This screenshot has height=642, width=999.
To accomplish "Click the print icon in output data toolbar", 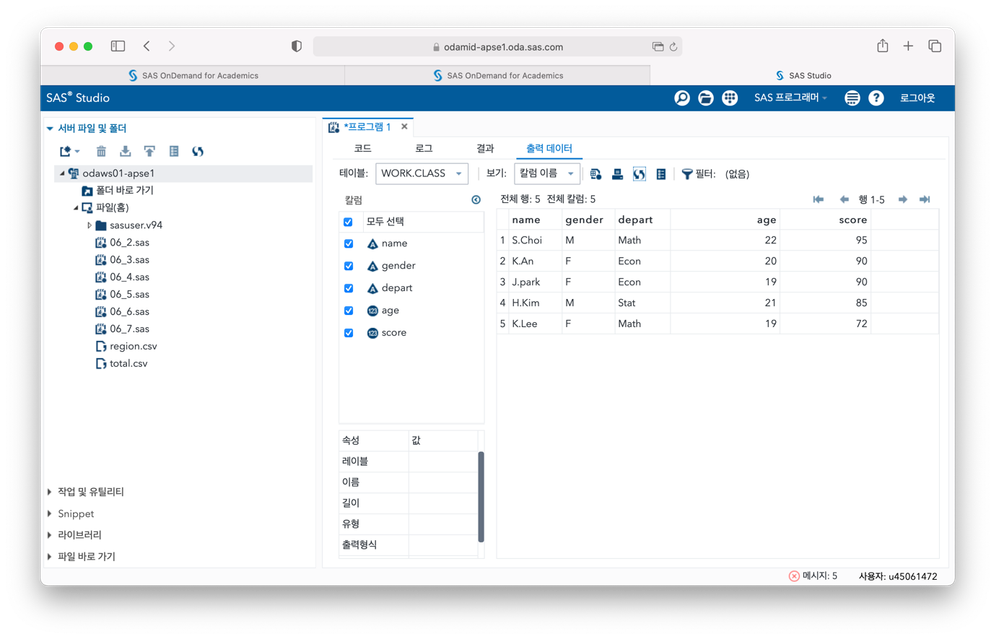I will (x=617, y=175).
